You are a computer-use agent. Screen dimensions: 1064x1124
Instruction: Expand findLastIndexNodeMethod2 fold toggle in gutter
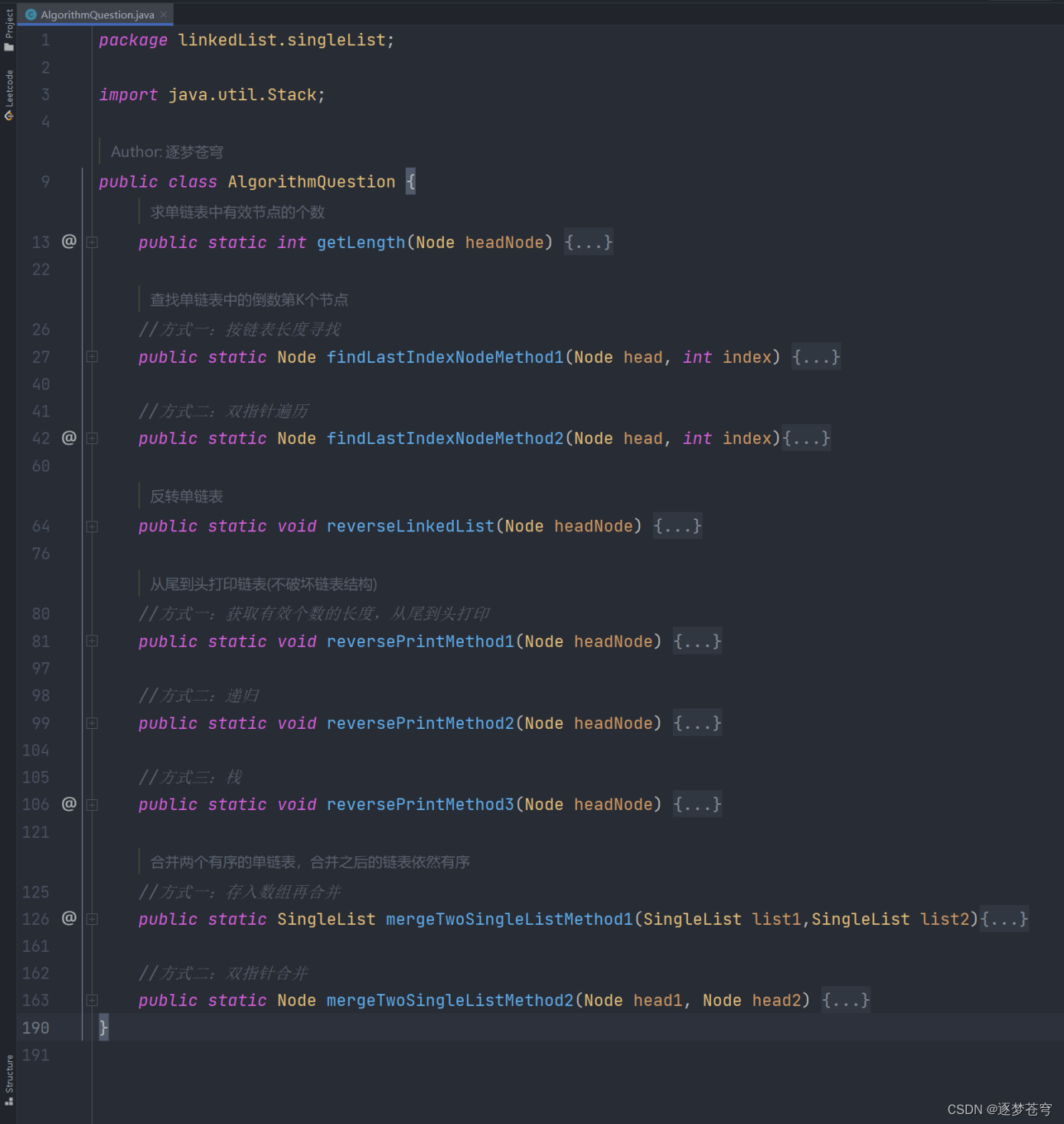tap(92, 439)
